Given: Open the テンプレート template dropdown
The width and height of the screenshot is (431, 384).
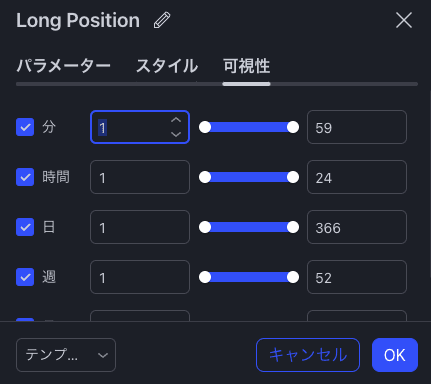Looking at the screenshot, I should pyautogui.click(x=66, y=355).
